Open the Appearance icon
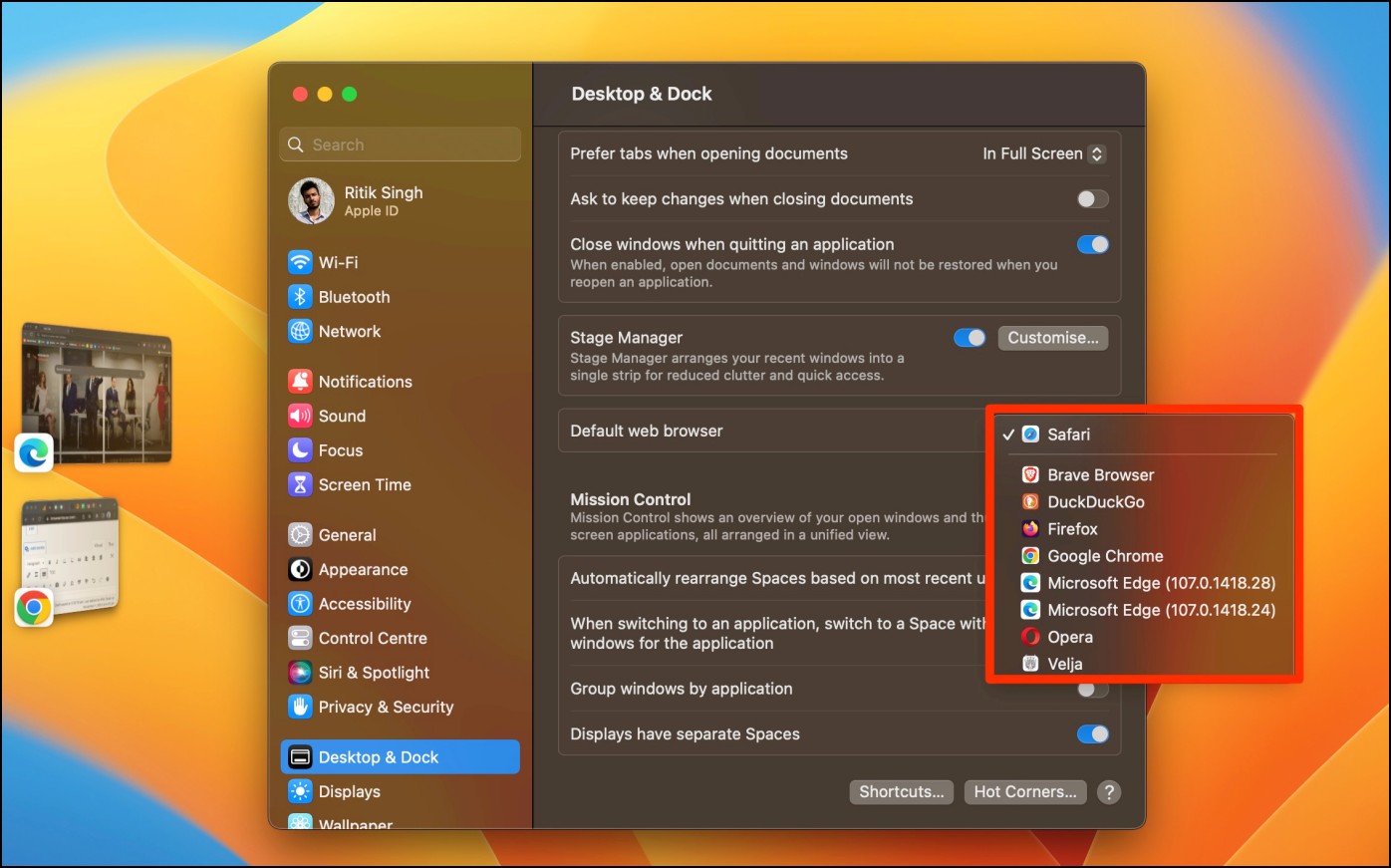 pyautogui.click(x=300, y=569)
